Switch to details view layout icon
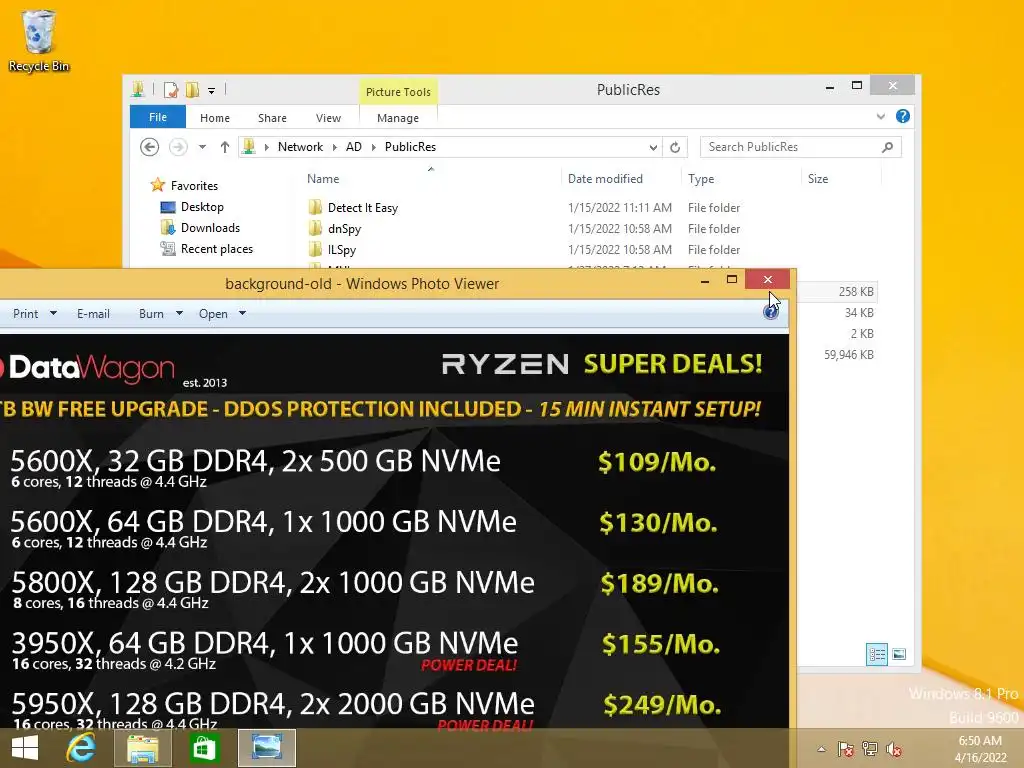Screen dimensions: 1024x768 tap(876, 654)
